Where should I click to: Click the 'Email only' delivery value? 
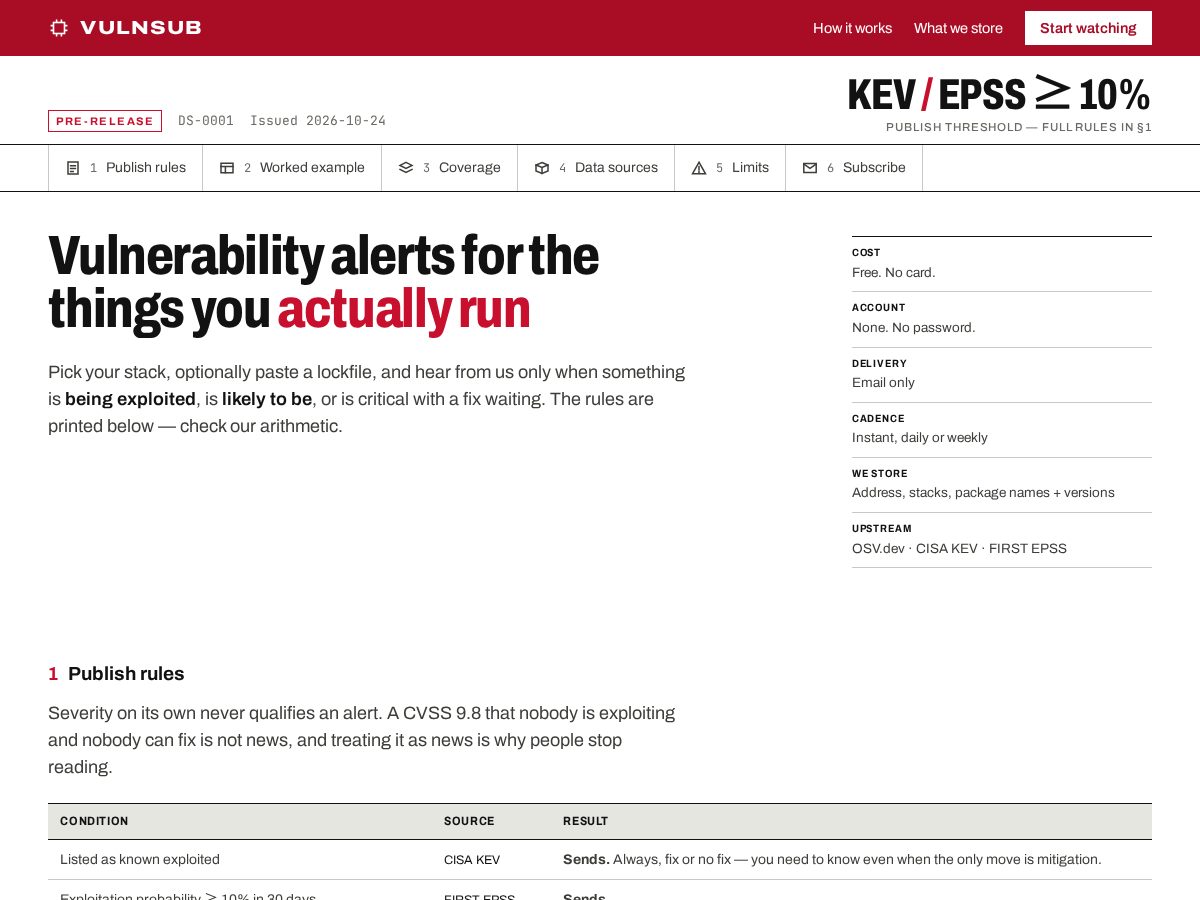pyautogui.click(x=883, y=382)
